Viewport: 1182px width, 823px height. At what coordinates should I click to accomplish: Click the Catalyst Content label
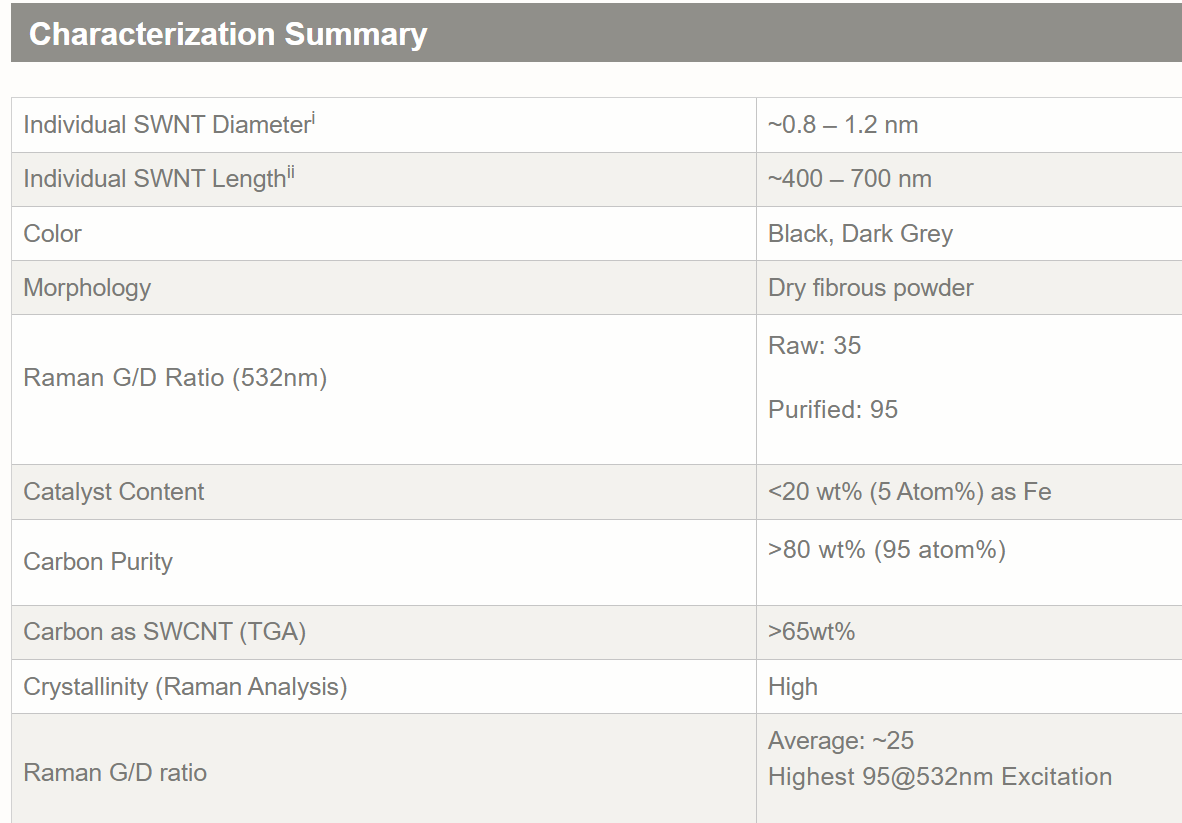tap(113, 491)
